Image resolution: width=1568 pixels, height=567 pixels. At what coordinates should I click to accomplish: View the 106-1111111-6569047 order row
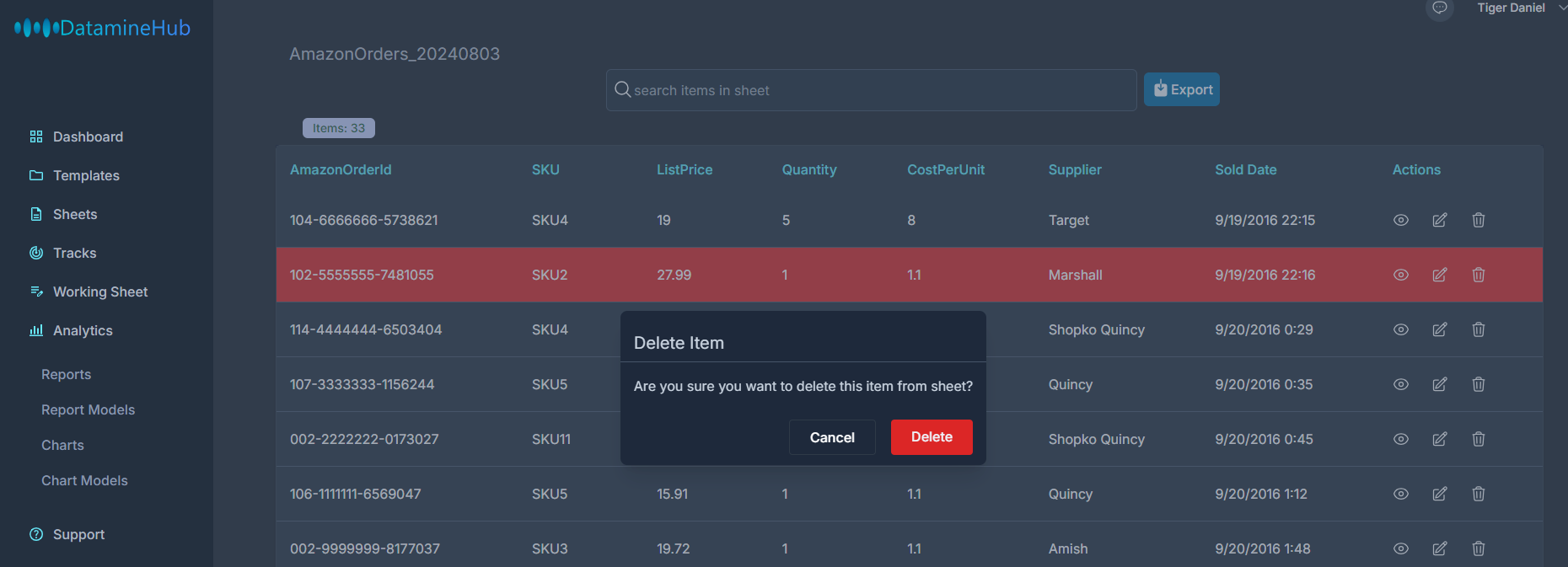pyautogui.click(x=1401, y=494)
